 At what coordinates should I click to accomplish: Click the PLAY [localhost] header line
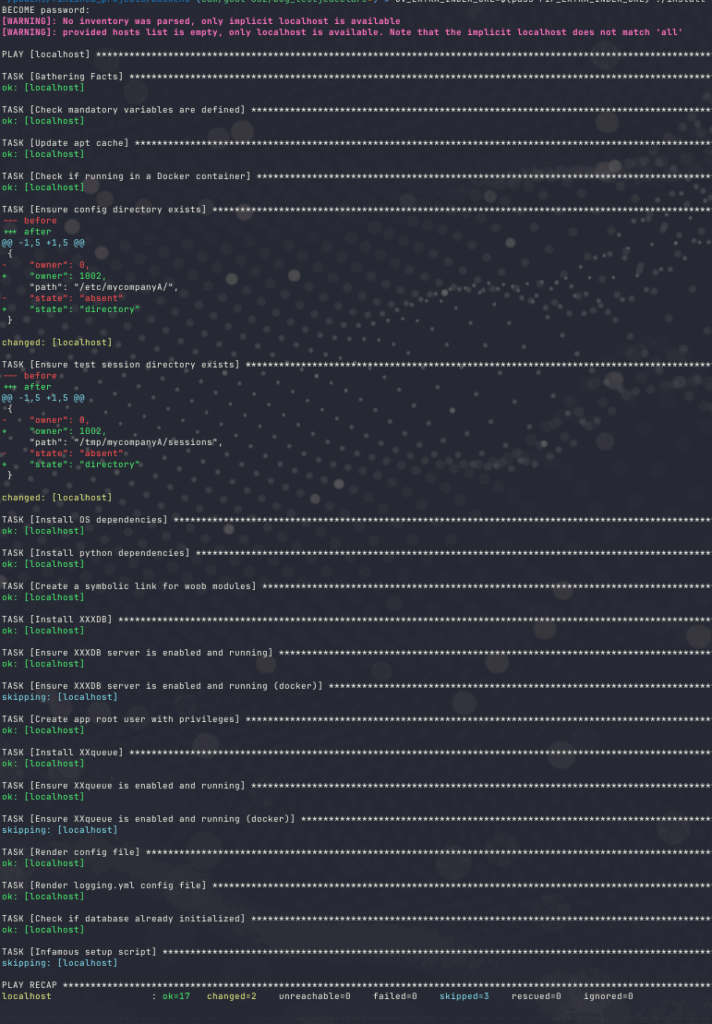[x=46, y=54]
